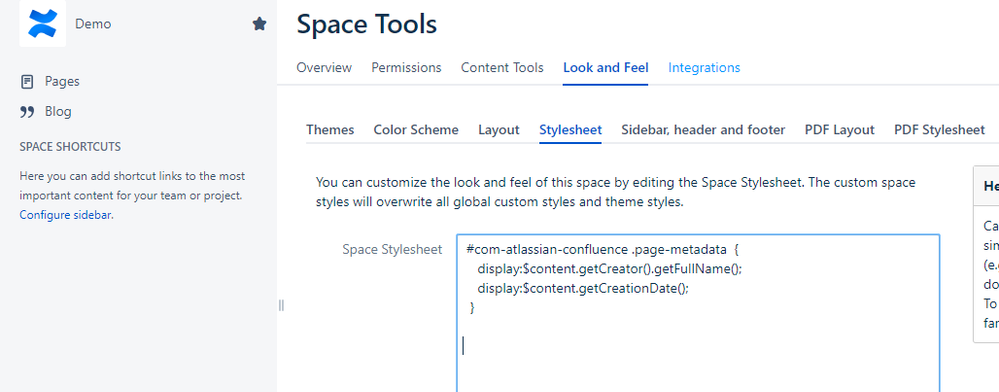Open the PDF Stylesheet sub-tab
The width and height of the screenshot is (999, 392).
pos(939,130)
